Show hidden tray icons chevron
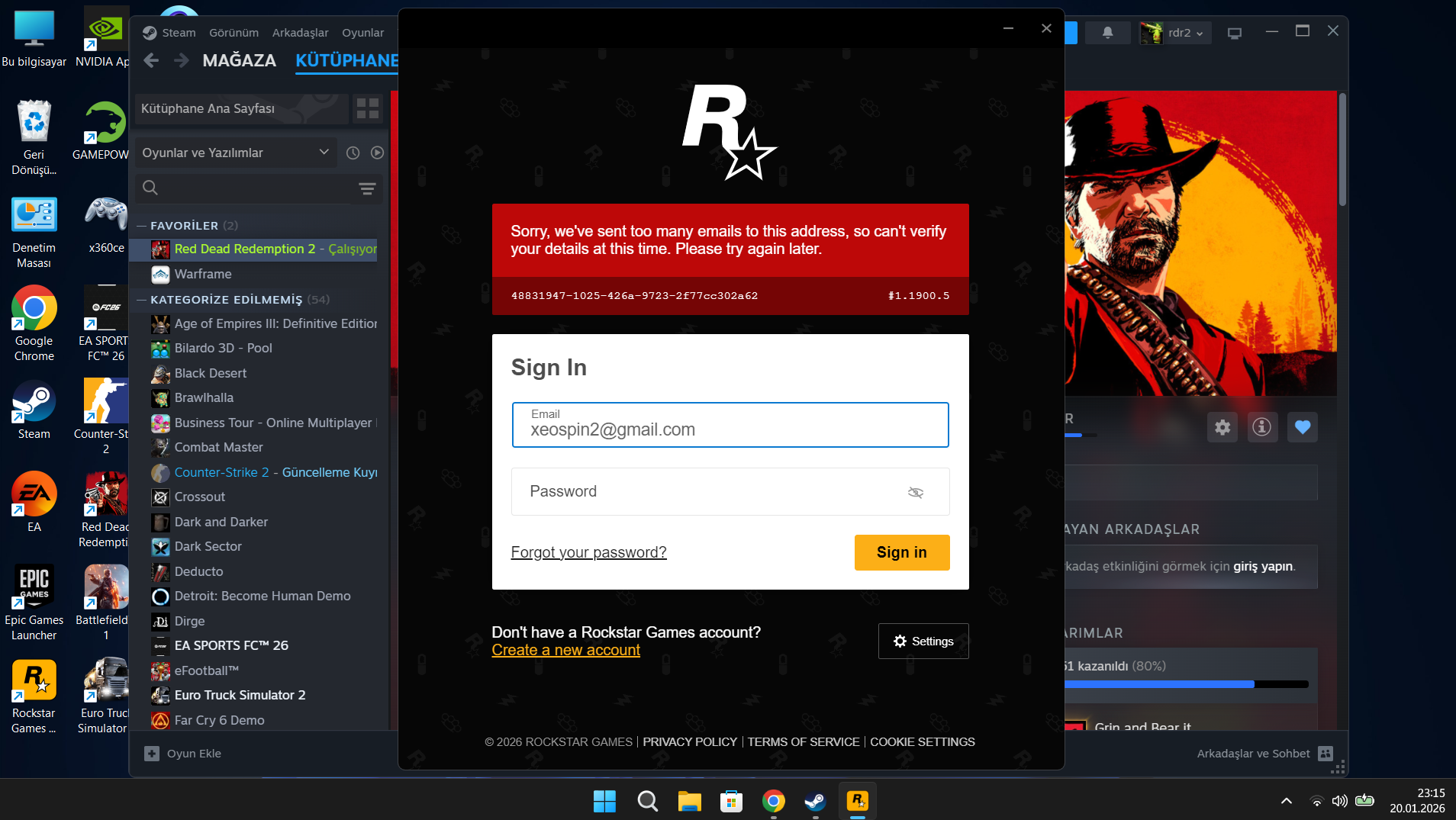 coord(1287,801)
